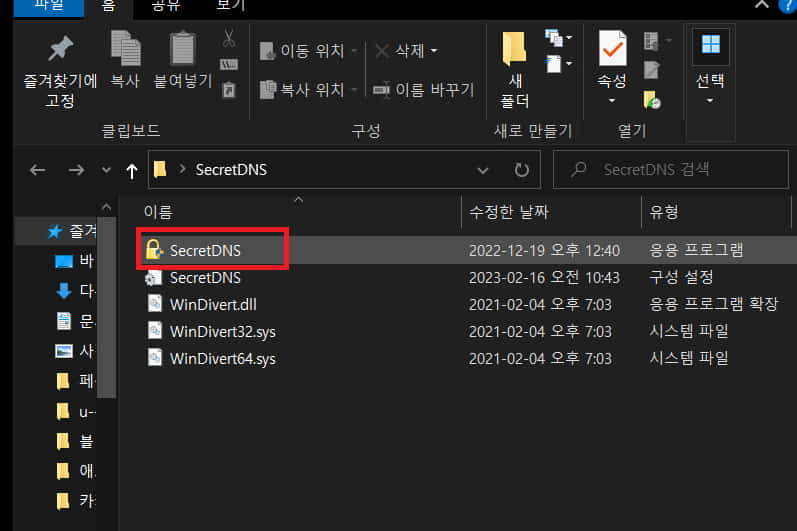Click 이름 바꾸기 (Rename)
Screen dimensions: 797x531
(424, 90)
